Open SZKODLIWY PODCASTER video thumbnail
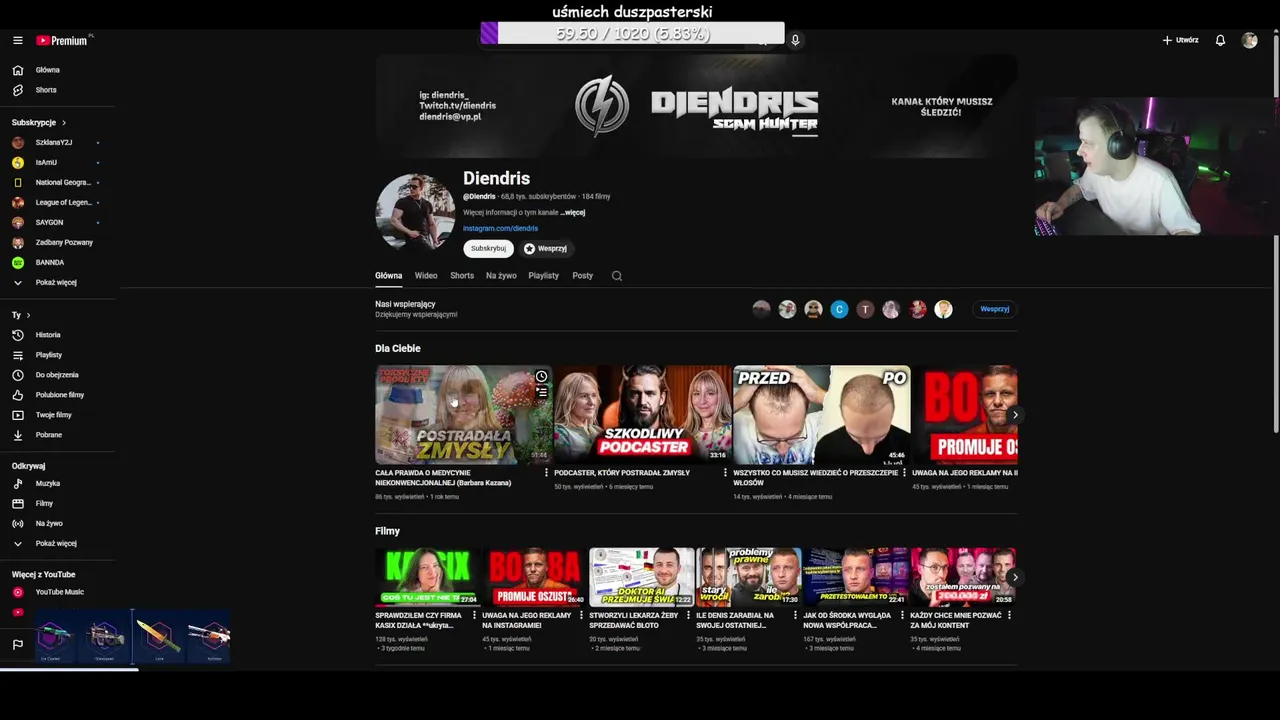Screen dimensions: 1280x720 click(642, 415)
